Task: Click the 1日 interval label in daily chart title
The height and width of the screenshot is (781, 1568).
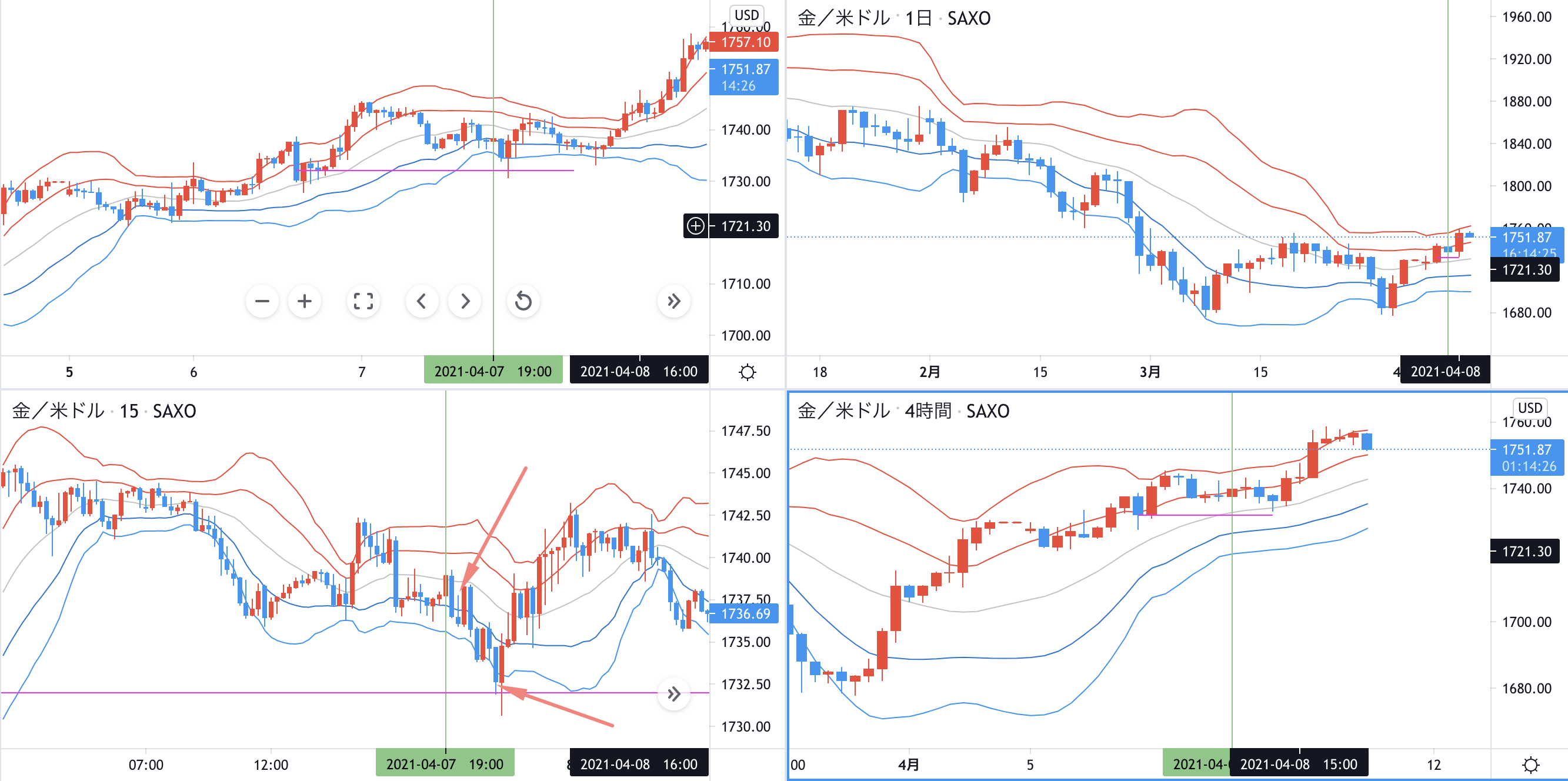Action: pyautogui.click(x=918, y=18)
